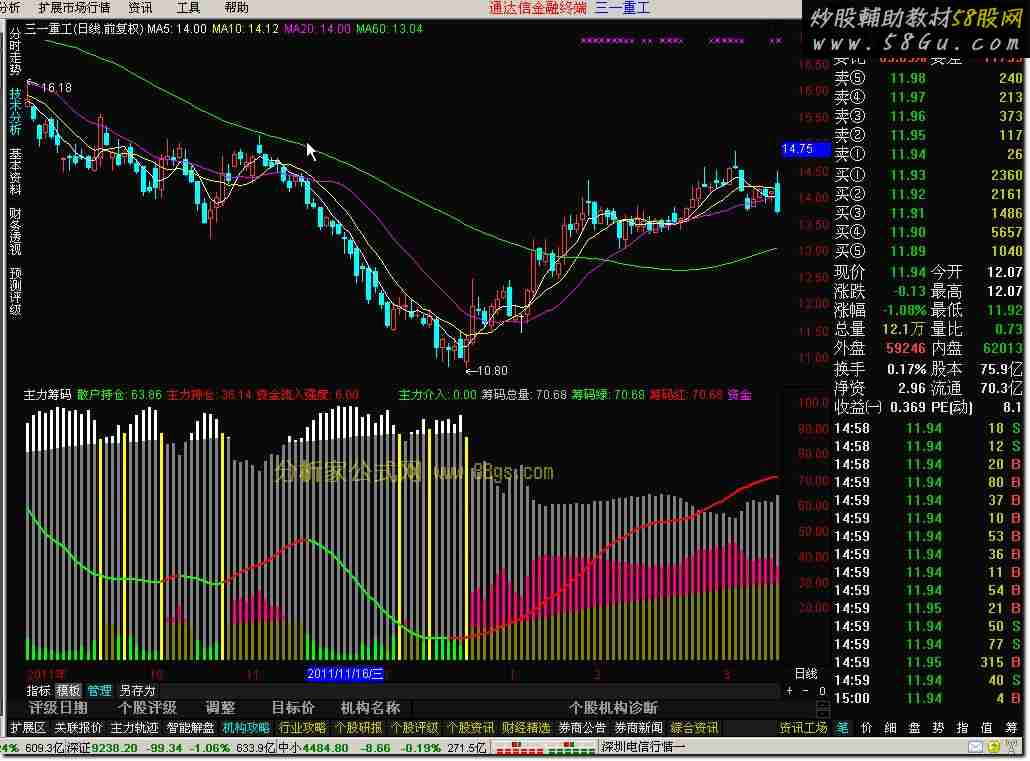The width and height of the screenshot is (1030, 761).
Task: Switch to the 价 tab in quote panel
Action: coord(866,728)
